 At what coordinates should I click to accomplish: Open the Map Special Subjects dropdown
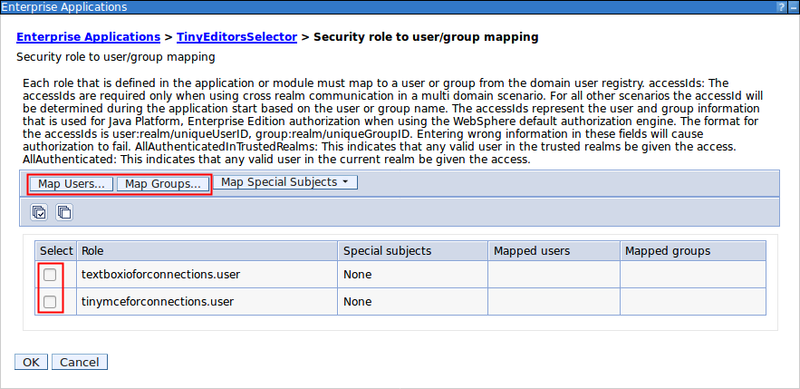[285, 182]
